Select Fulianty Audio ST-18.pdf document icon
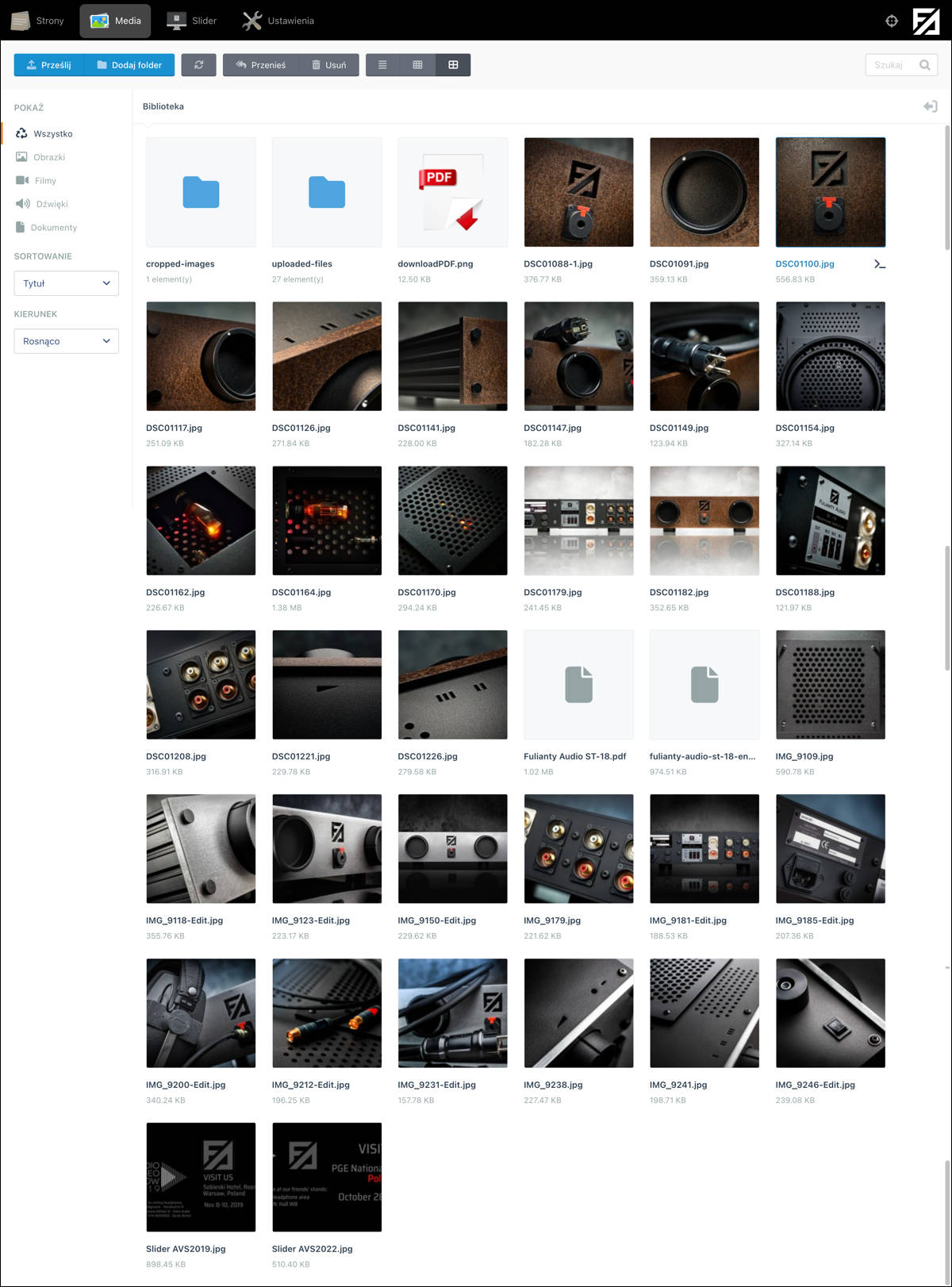This screenshot has width=952, height=1287. (x=578, y=685)
